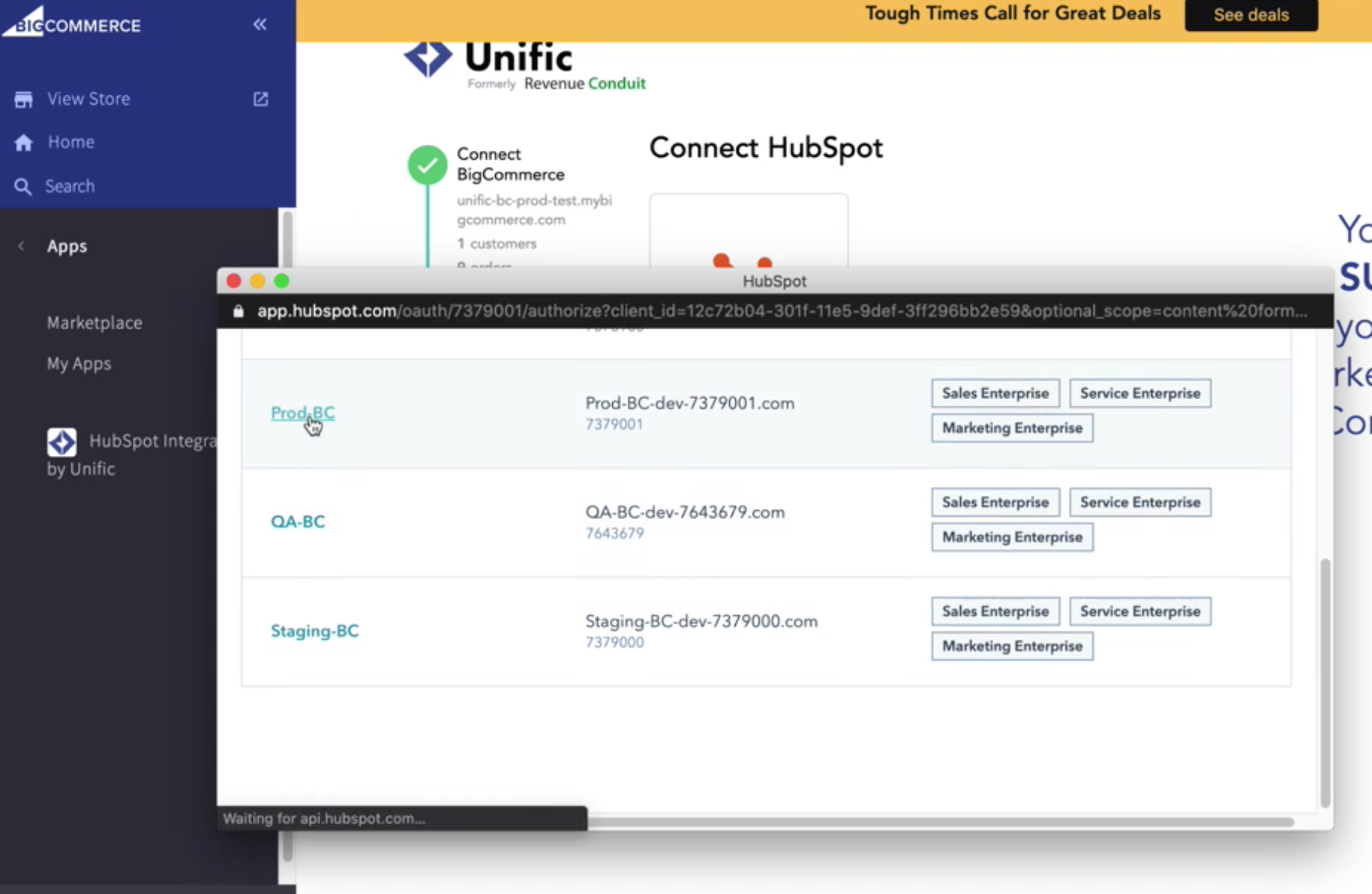
Task: Click Connect HubSpot heading
Action: [x=766, y=148]
